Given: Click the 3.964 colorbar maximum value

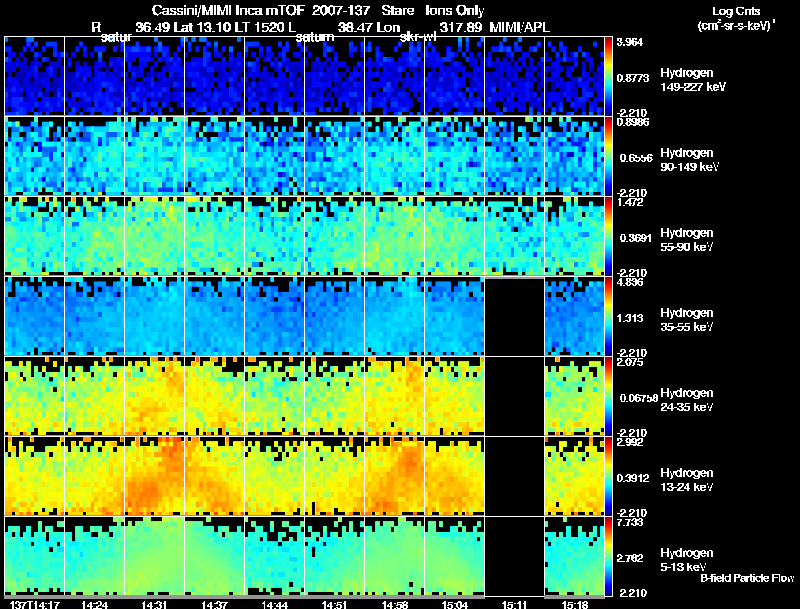Looking at the screenshot, I should [x=630, y=42].
